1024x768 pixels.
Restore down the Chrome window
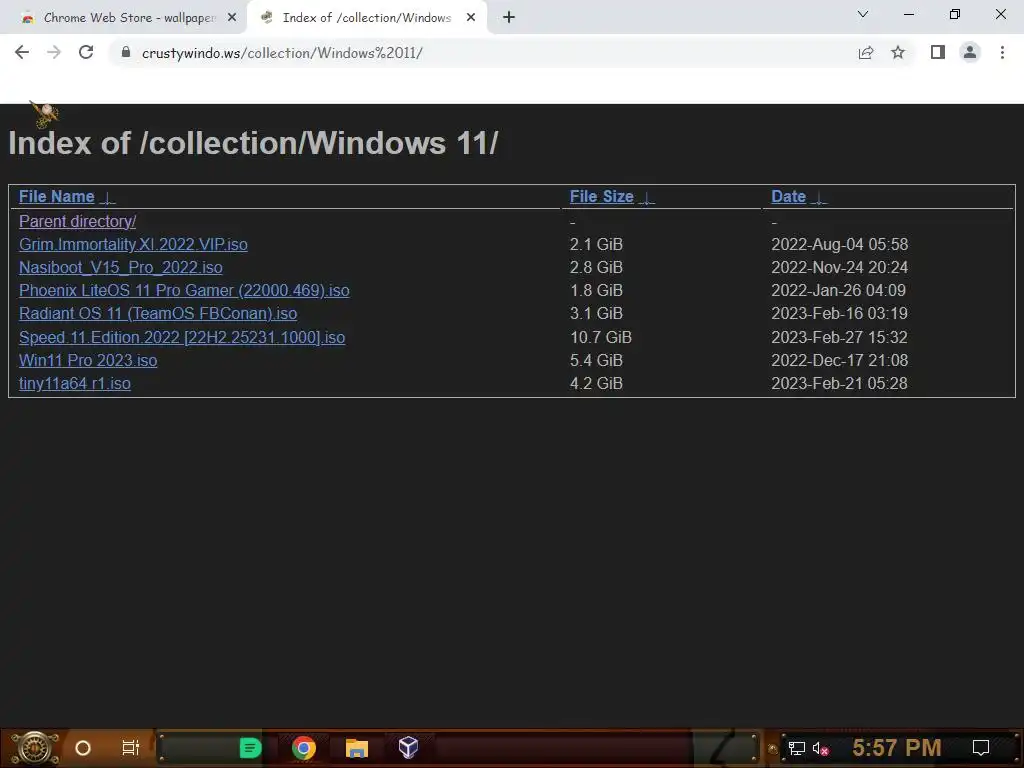point(955,14)
